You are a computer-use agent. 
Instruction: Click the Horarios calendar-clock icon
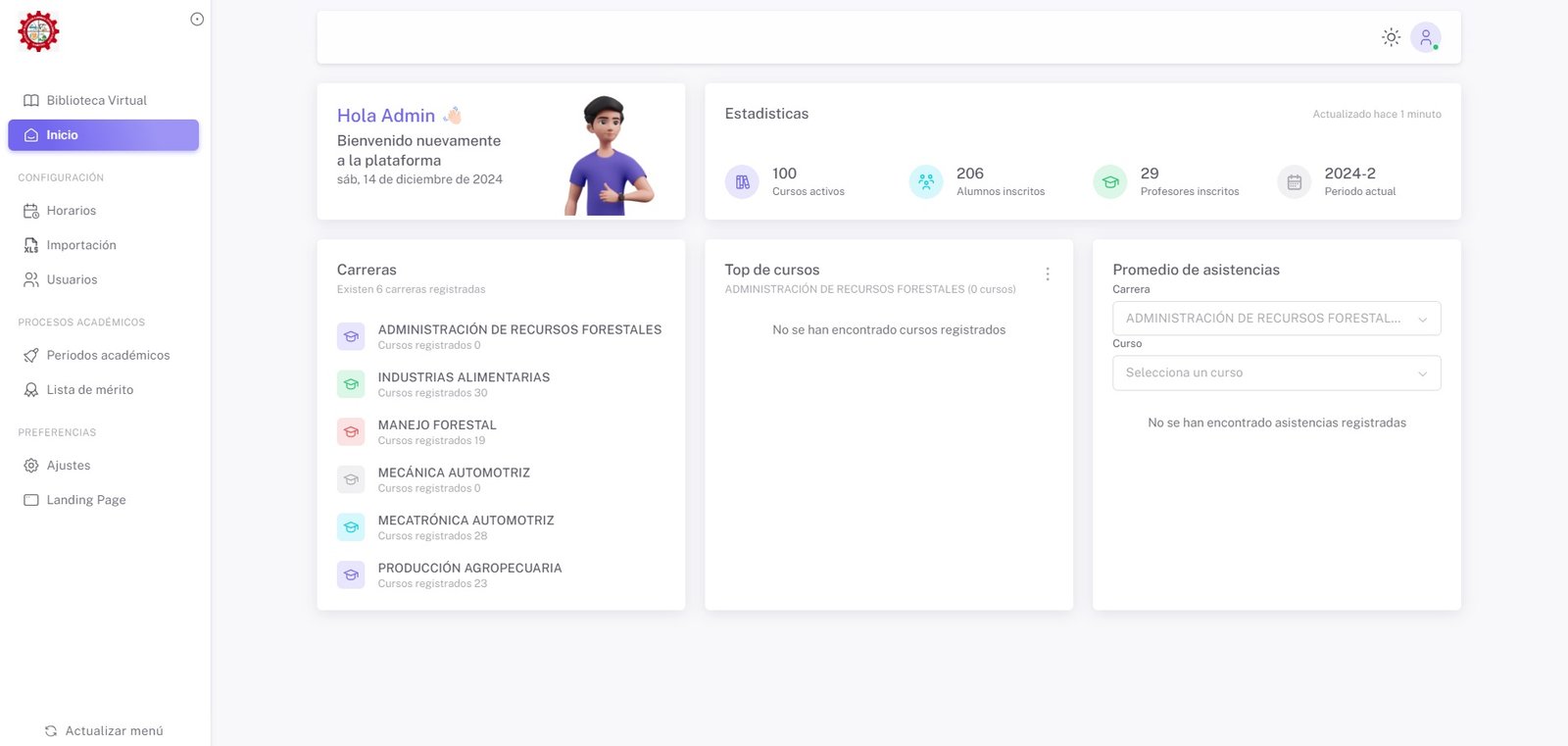[31, 211]
